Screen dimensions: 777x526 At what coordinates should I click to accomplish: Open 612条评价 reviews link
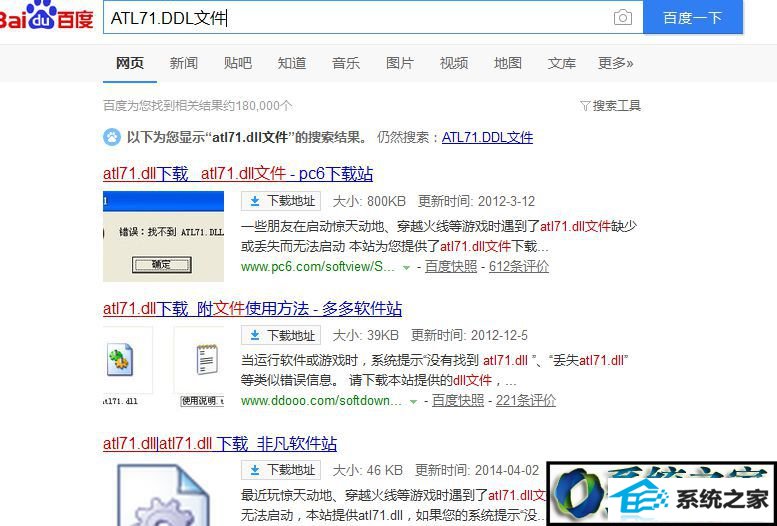pyautogui.click(x=519, y=267)
